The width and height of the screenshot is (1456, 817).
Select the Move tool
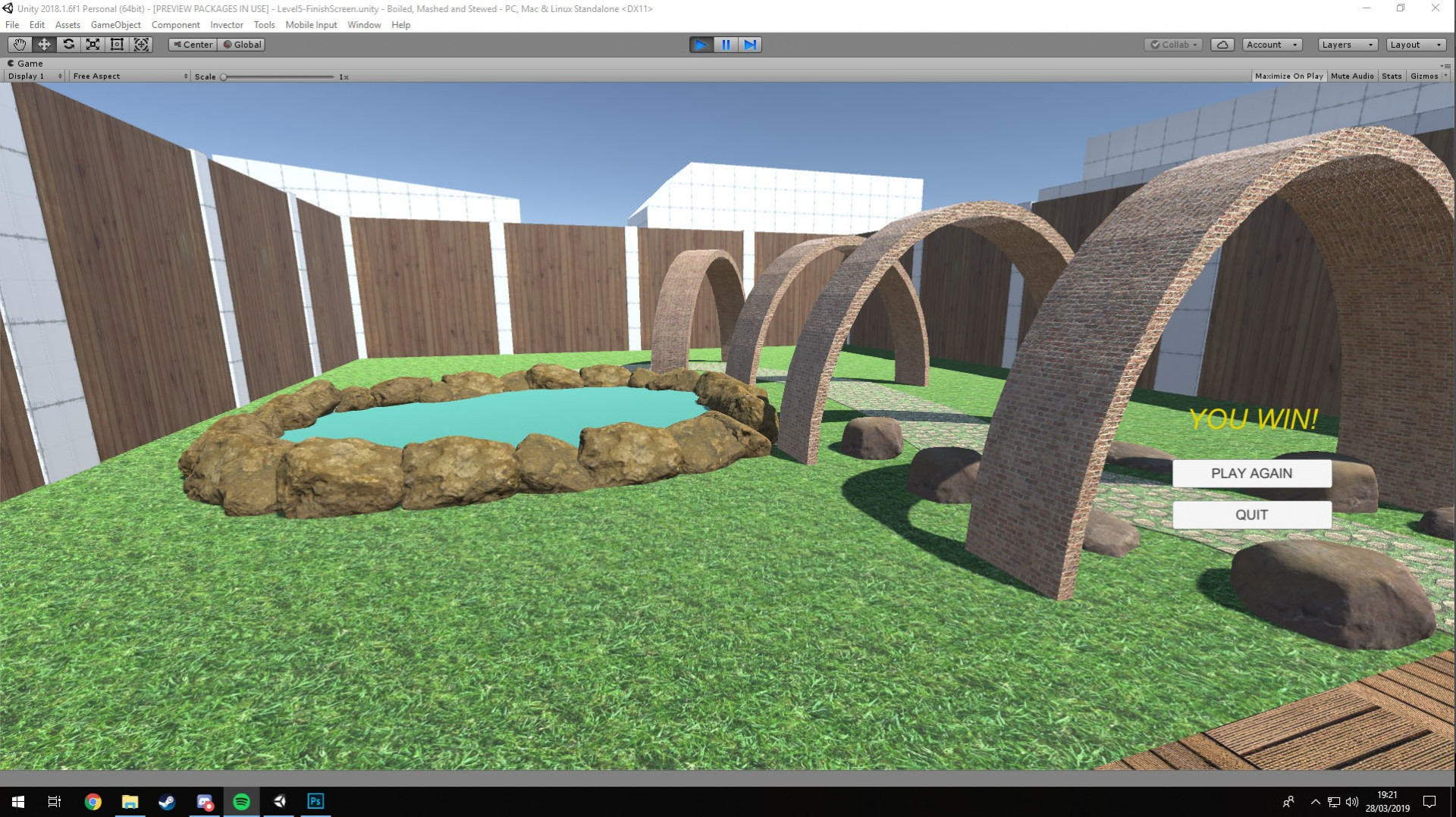pyautogui.click(x=44, y=45)
